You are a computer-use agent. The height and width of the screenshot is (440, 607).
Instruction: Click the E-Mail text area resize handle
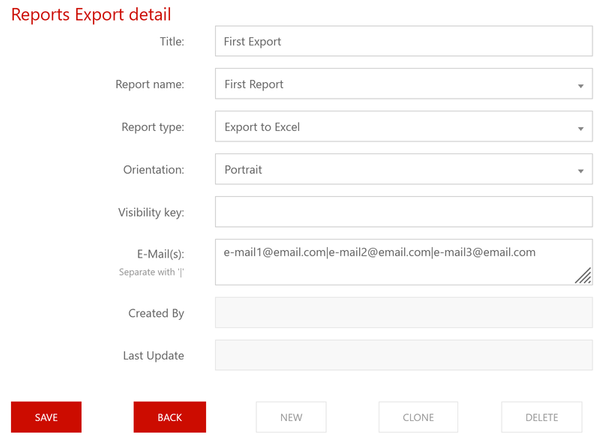click(583, 278)
